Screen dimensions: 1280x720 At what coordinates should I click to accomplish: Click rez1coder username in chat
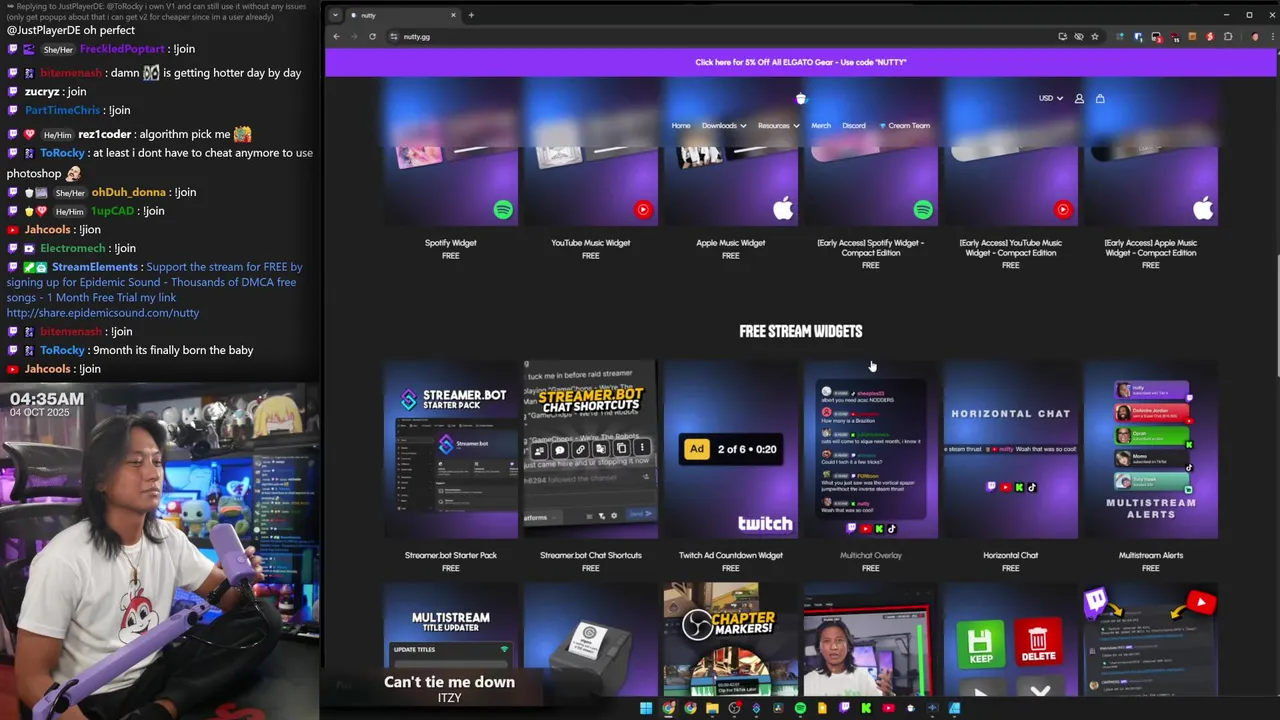(105, 134)
